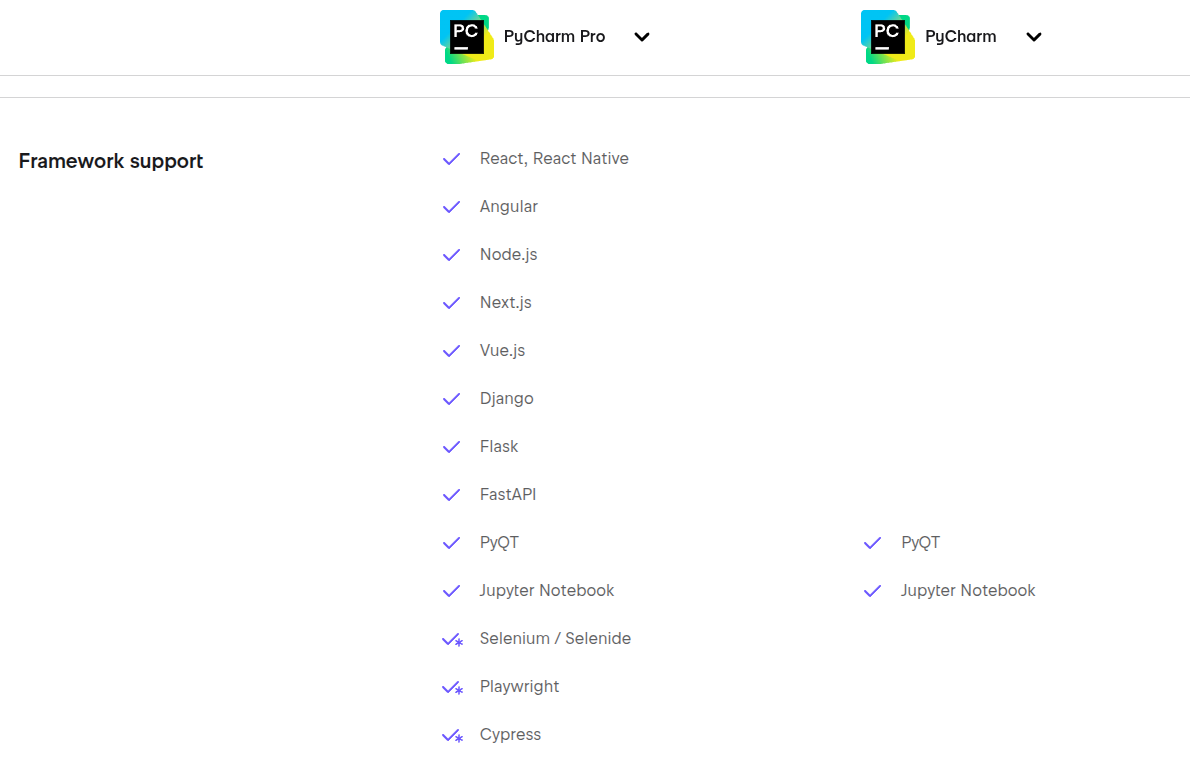The image size is (1190, 758).
Task: Click the Cypress entry
Action: pos(510,734)
